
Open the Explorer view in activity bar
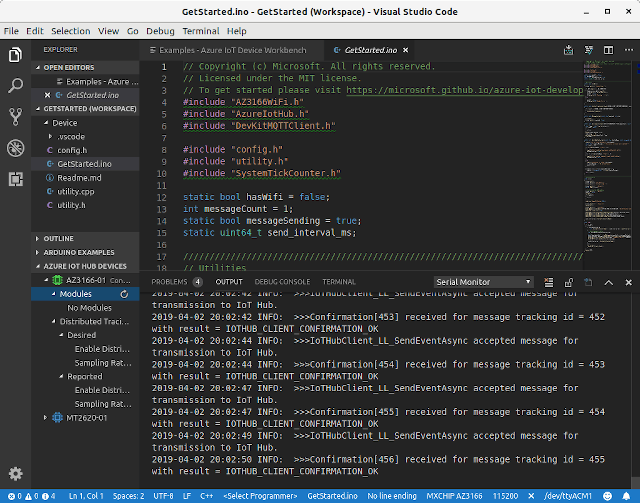[x=15, y=55]
